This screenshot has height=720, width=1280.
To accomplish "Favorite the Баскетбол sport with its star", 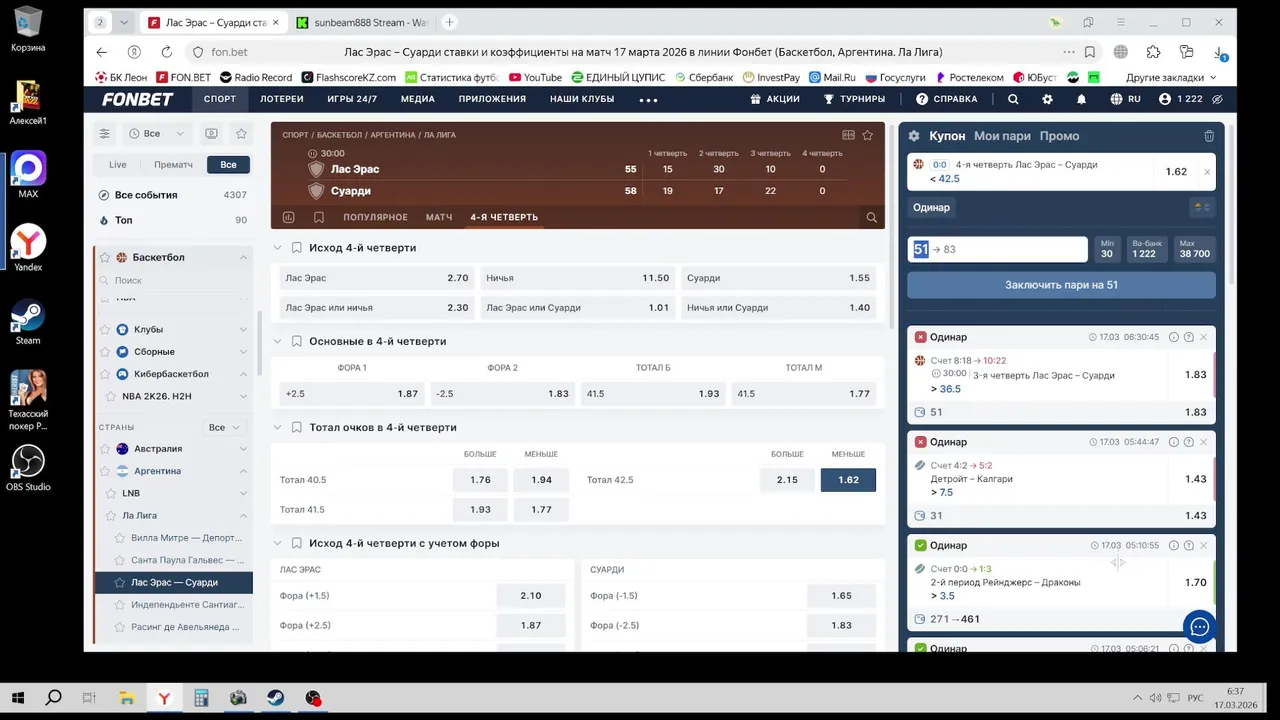I will [x=104, y=257].
